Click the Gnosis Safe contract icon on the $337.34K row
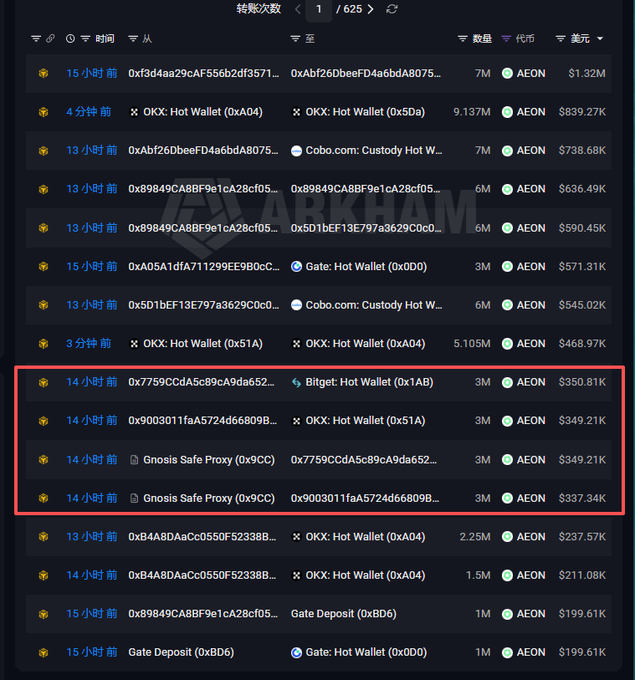The width and height of the screenshot is (635, 680). [x=134, y=499]
